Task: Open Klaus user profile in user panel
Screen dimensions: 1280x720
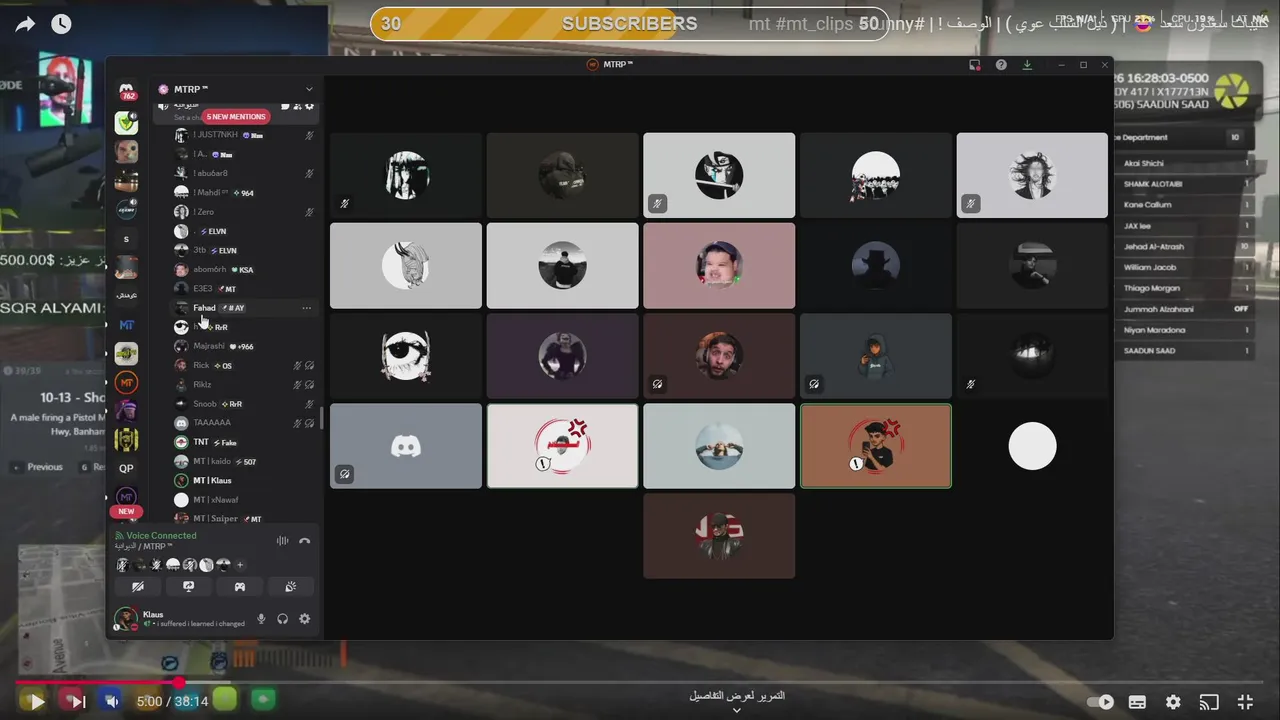Action: [x=180, y=619]
